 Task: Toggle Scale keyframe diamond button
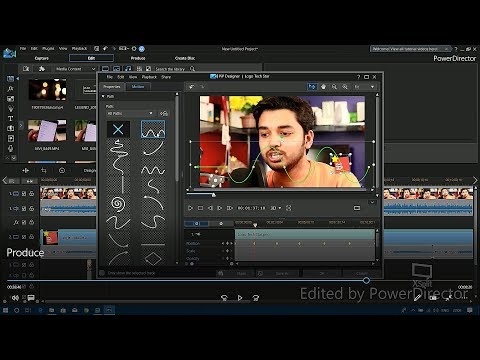pyautogui.click(x=227, y=251)
